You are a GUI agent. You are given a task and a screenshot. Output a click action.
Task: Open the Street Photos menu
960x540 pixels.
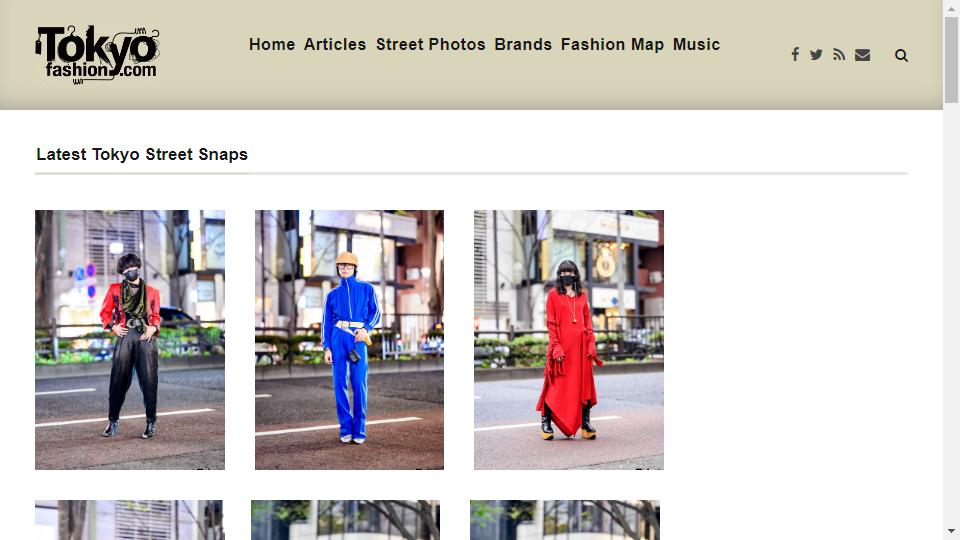430,44
